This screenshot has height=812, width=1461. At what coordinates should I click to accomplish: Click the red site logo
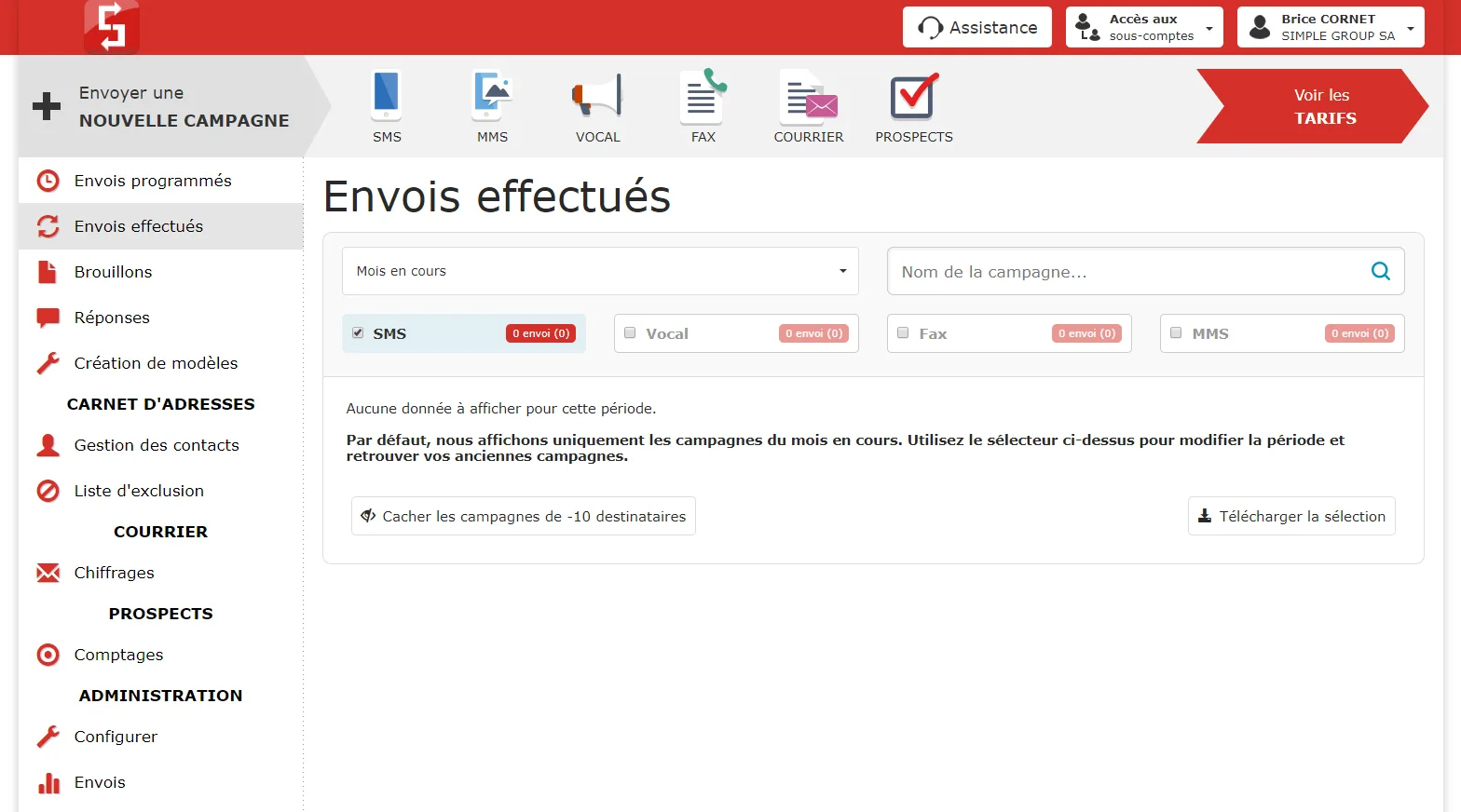coord(112,27)
